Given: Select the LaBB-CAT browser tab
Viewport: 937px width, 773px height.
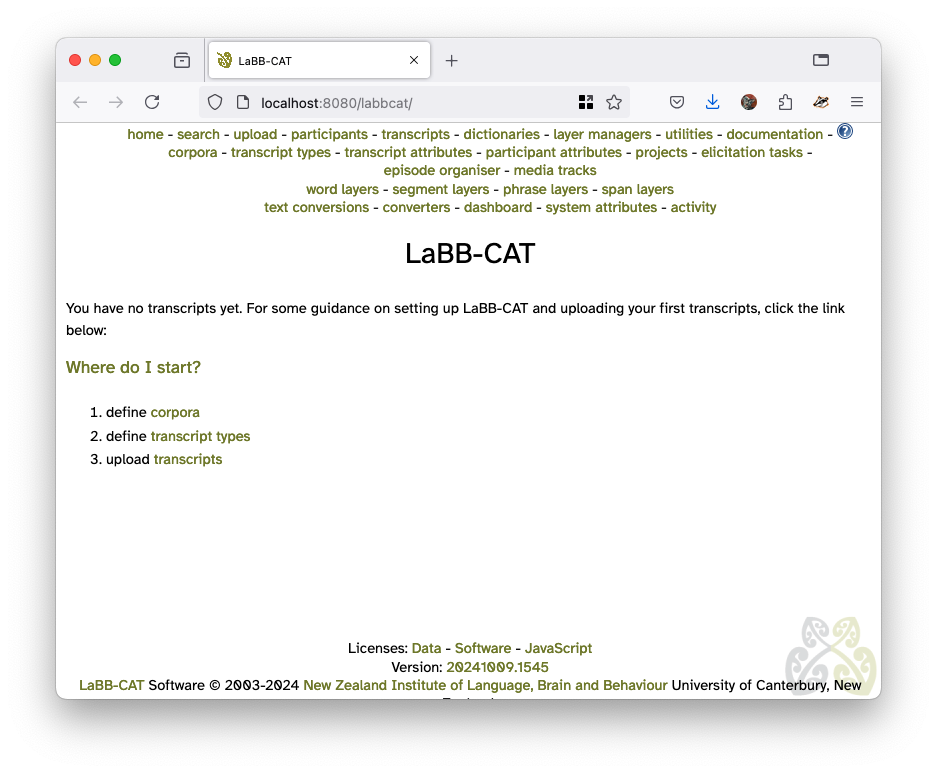Looking at the screenshot, I should coord(319,60).
